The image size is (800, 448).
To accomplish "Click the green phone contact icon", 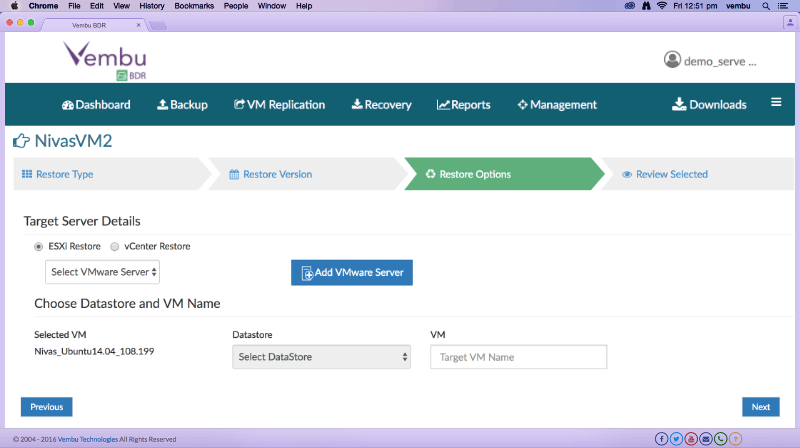I will pyautogui.click(x=720, y=438).
